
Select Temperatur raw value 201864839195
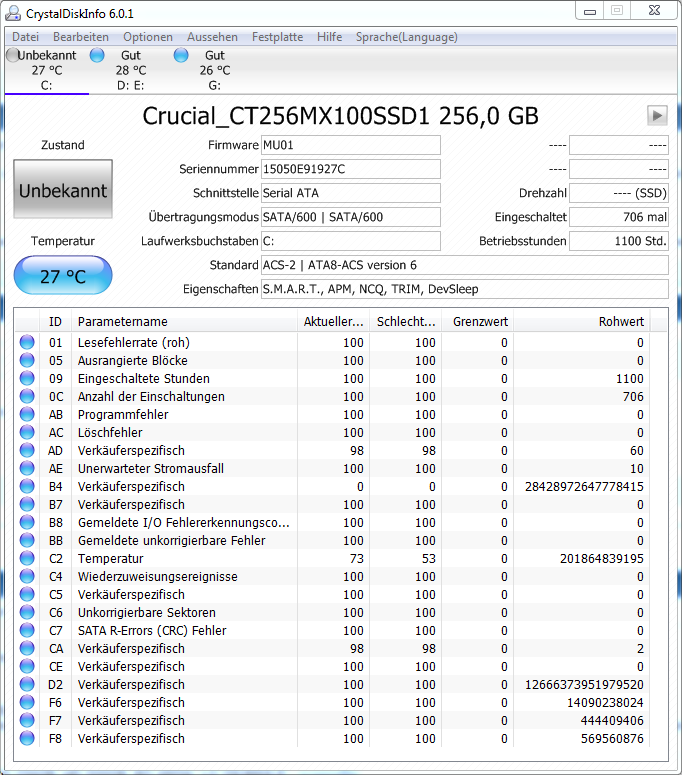(x=601, y=559)
